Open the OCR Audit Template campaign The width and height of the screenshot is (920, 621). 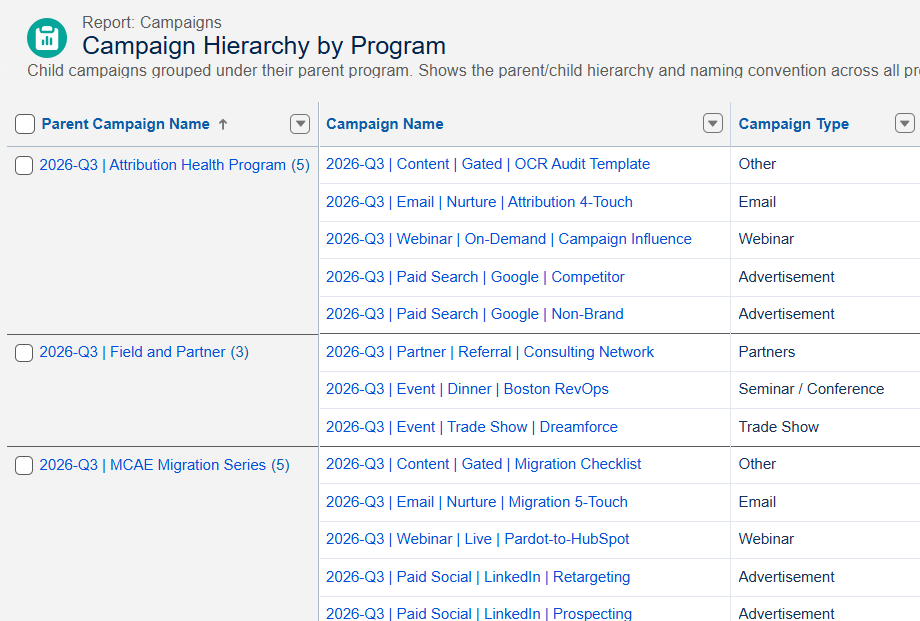click(x=488, y=164)
